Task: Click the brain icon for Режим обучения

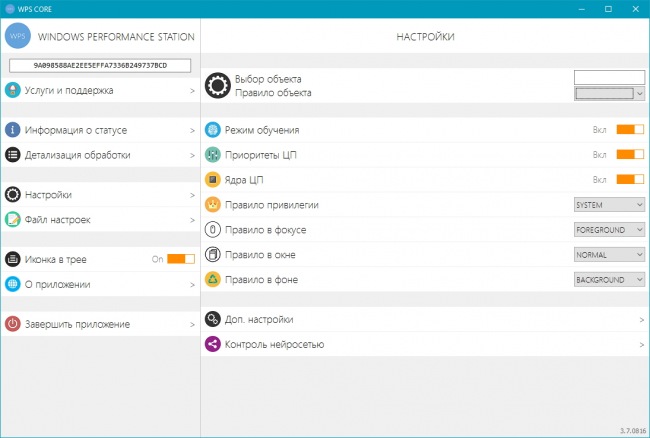Action: (213, 130)
